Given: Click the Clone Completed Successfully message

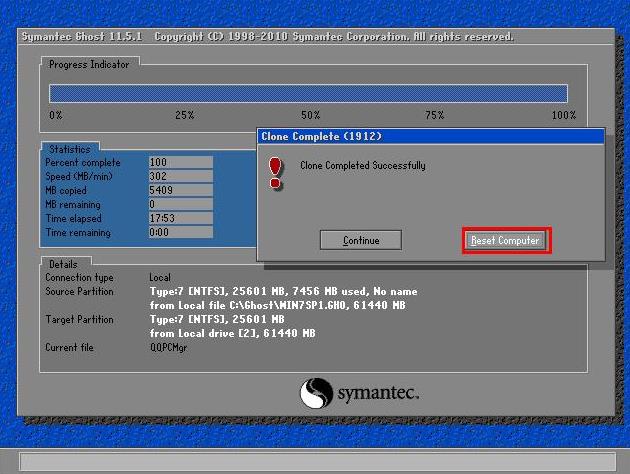Looking at the screenshot, I should tap(363, 165).
